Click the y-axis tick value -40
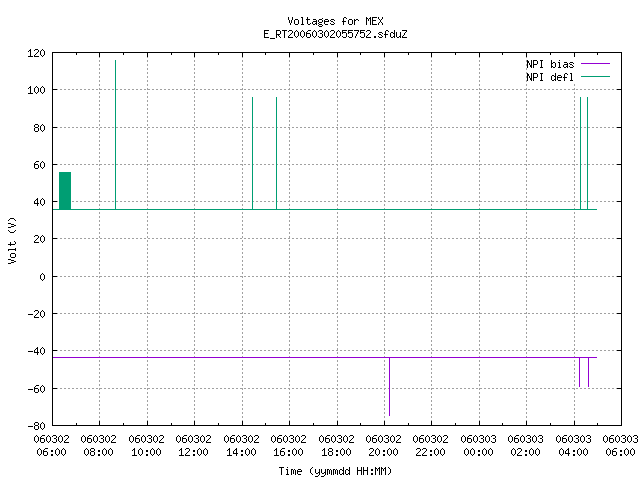The height and width of the screenshot is (480, 640). pos(36,351)
